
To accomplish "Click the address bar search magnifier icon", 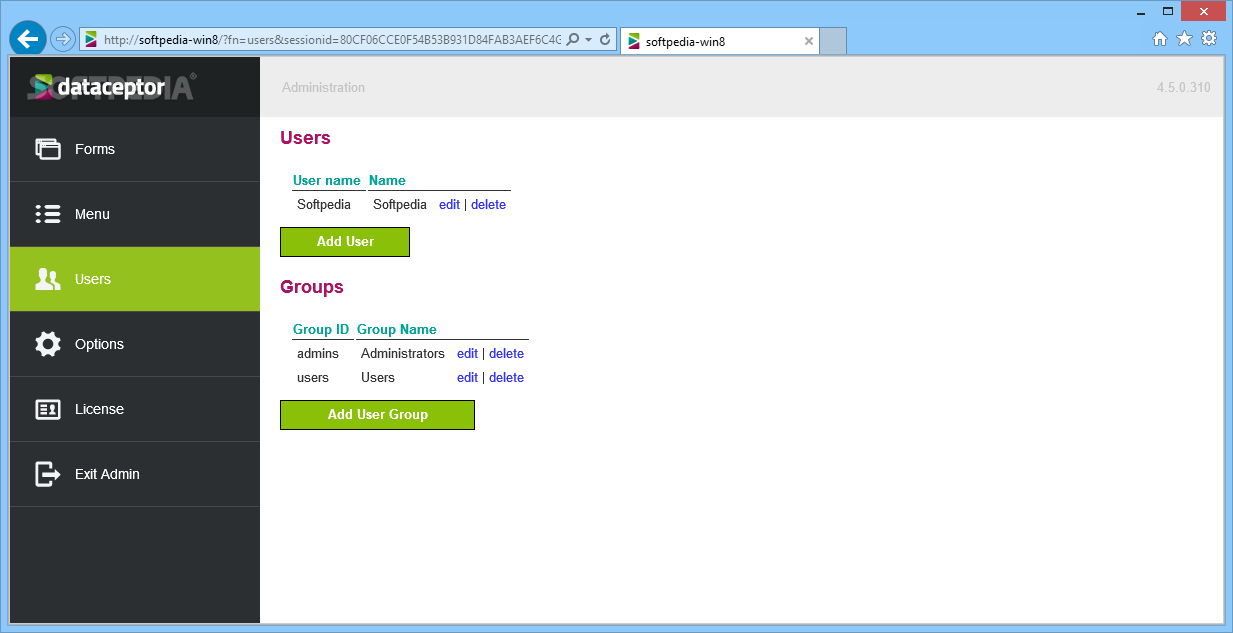I will point(573,40).
